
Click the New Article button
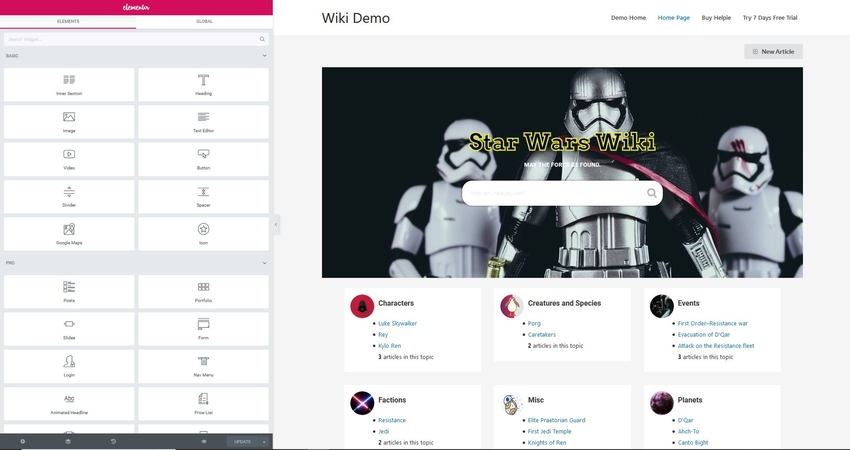773,52
